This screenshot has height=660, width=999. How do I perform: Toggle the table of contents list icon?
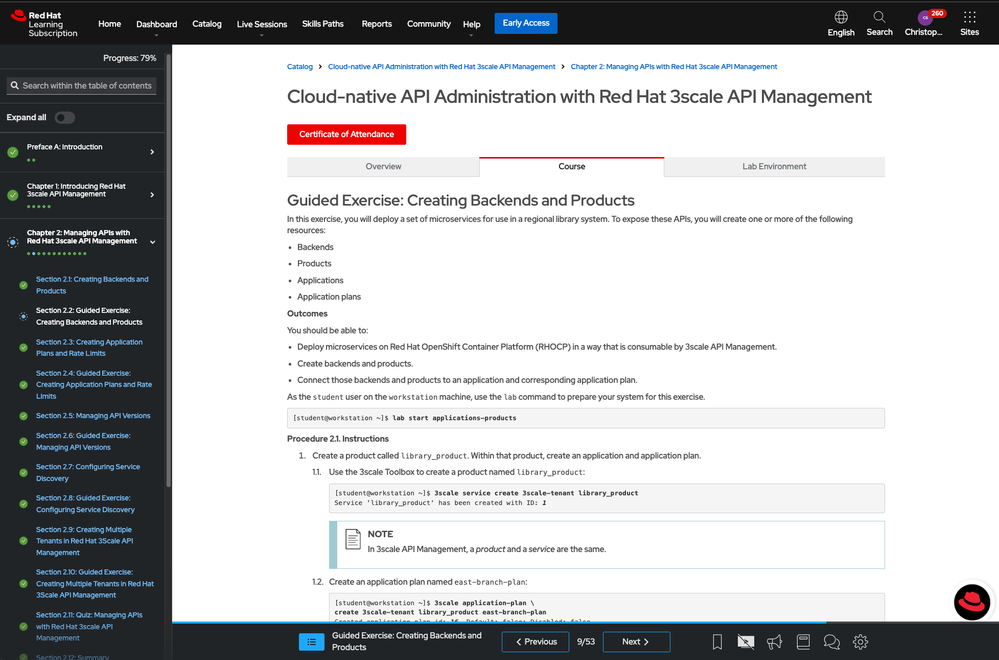tap(311, 642)
